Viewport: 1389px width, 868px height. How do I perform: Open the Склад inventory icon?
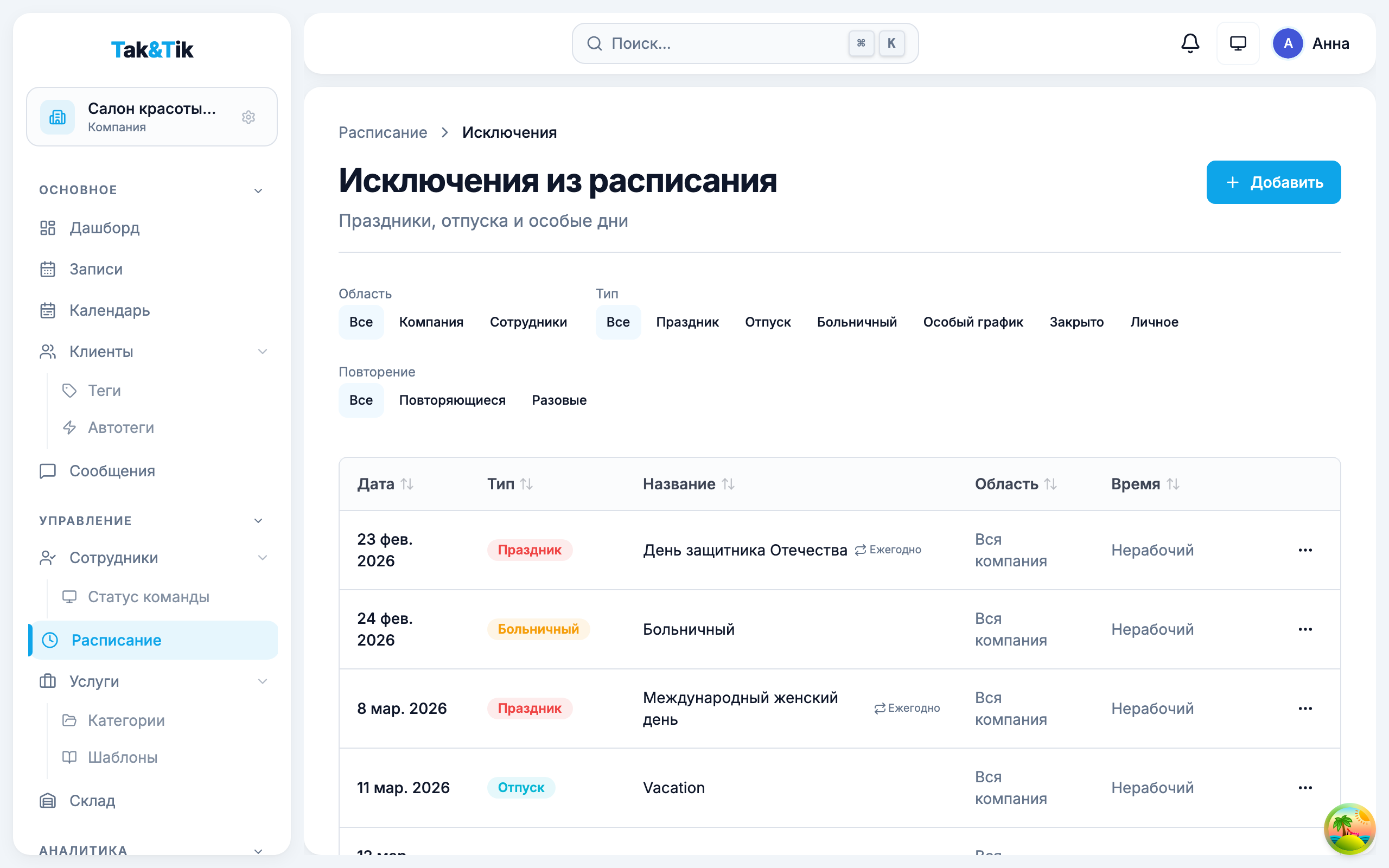48,800
